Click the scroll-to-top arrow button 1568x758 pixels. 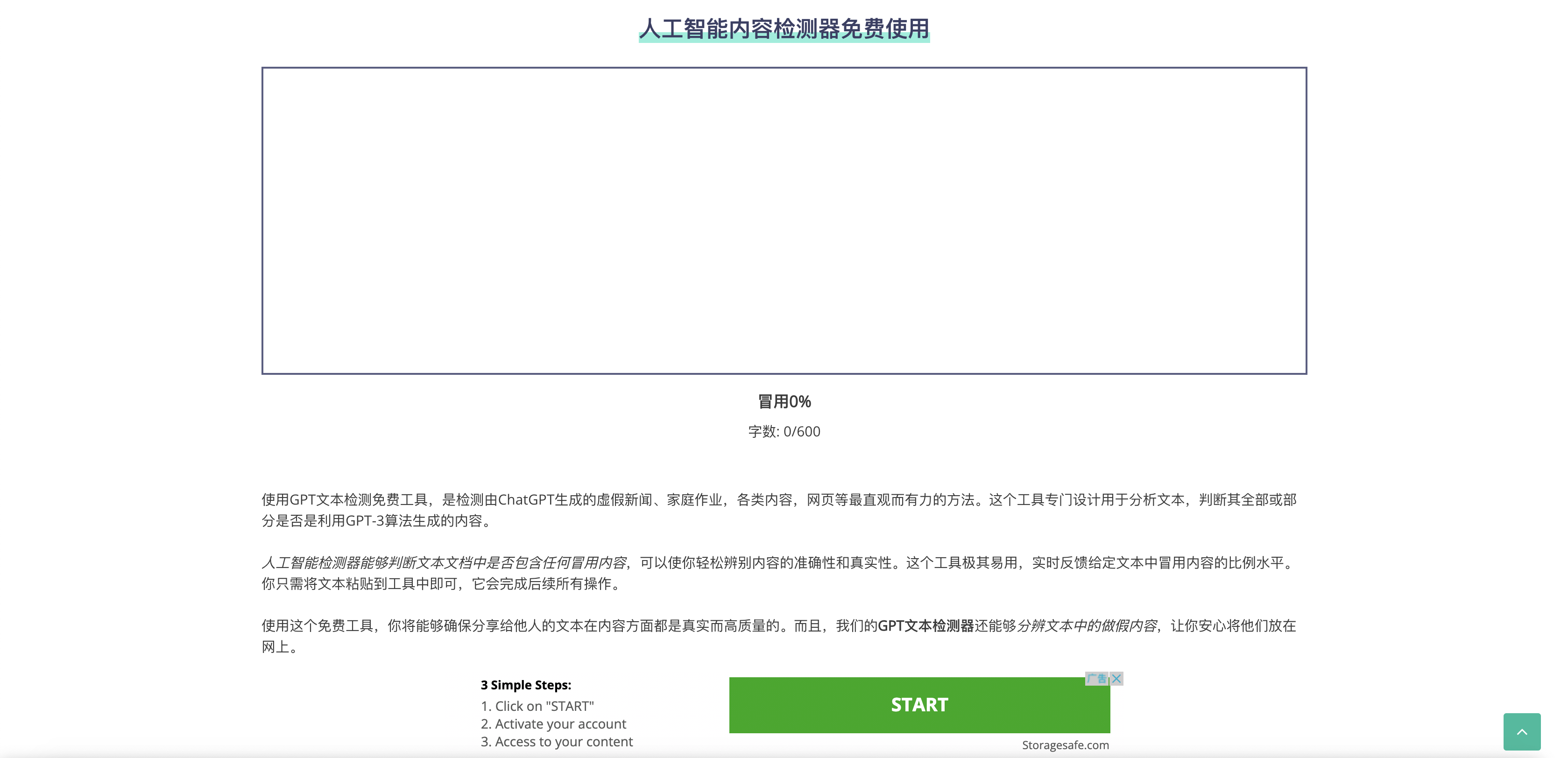pos(1522,732)
